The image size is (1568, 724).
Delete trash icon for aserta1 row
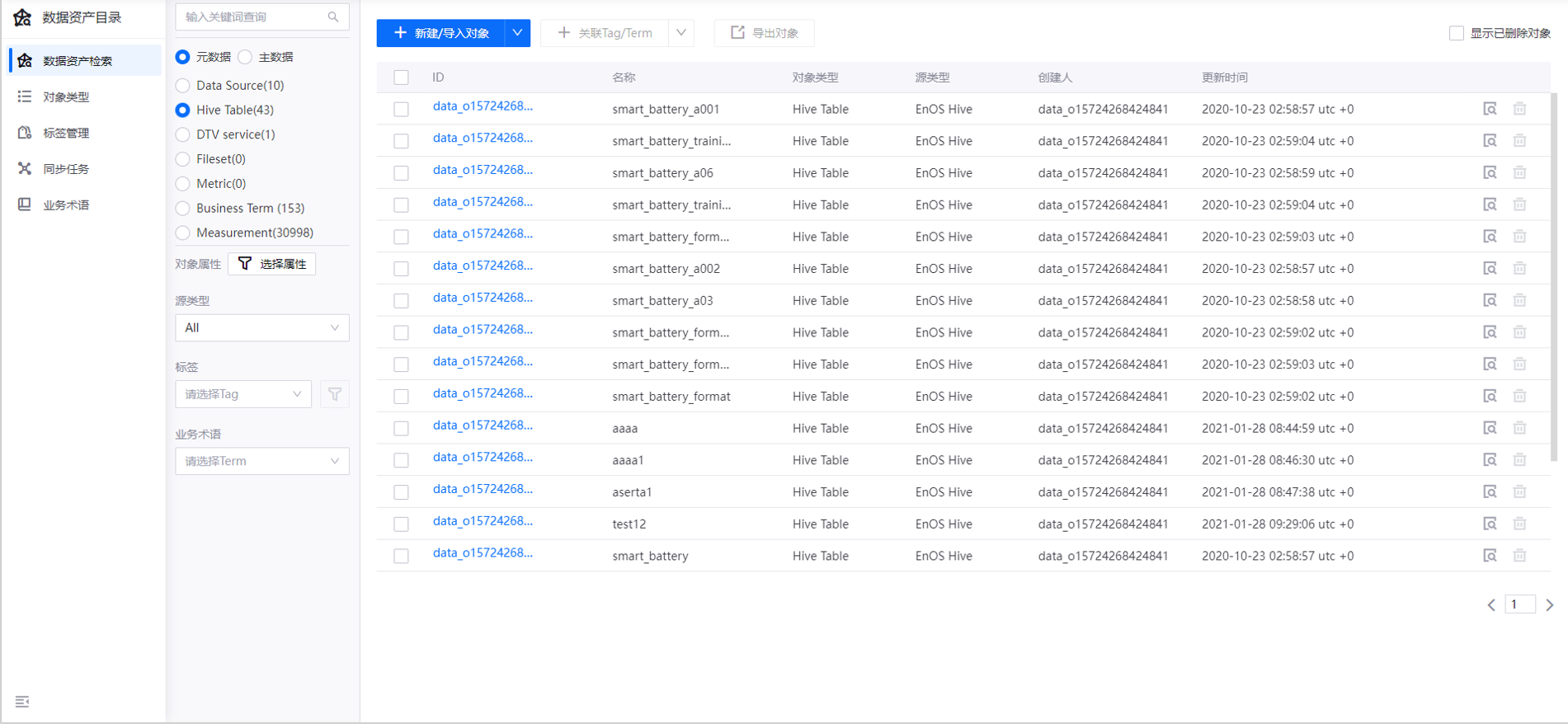coord(1519,491)
